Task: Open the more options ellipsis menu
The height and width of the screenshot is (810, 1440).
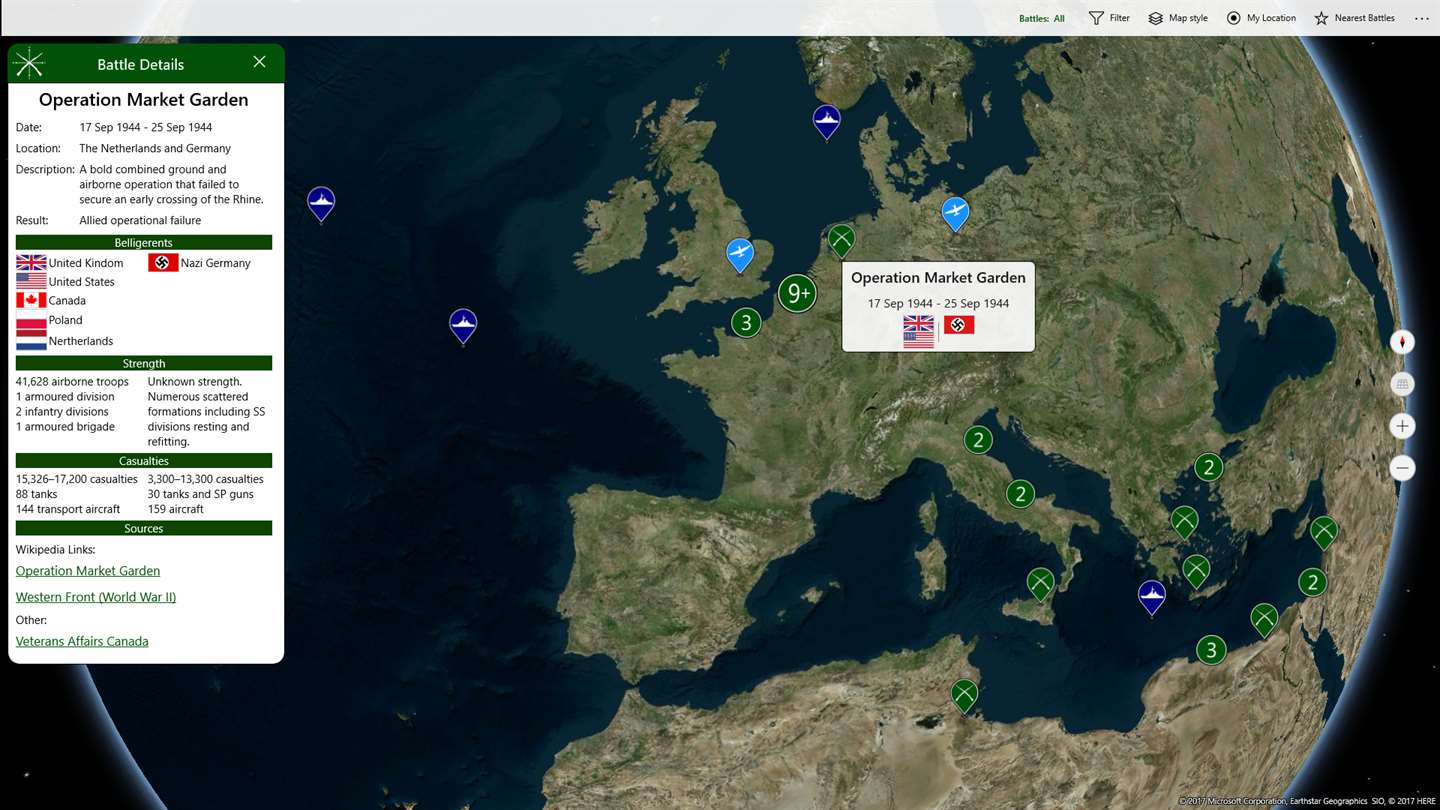Action: pyautogui.click(x=1421, y=18)
